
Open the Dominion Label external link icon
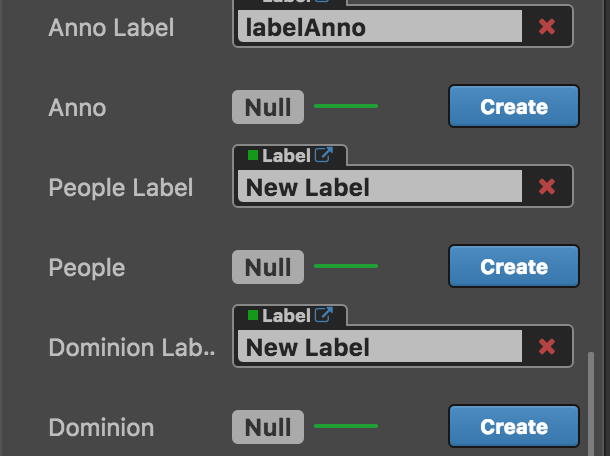click(324, 316)
